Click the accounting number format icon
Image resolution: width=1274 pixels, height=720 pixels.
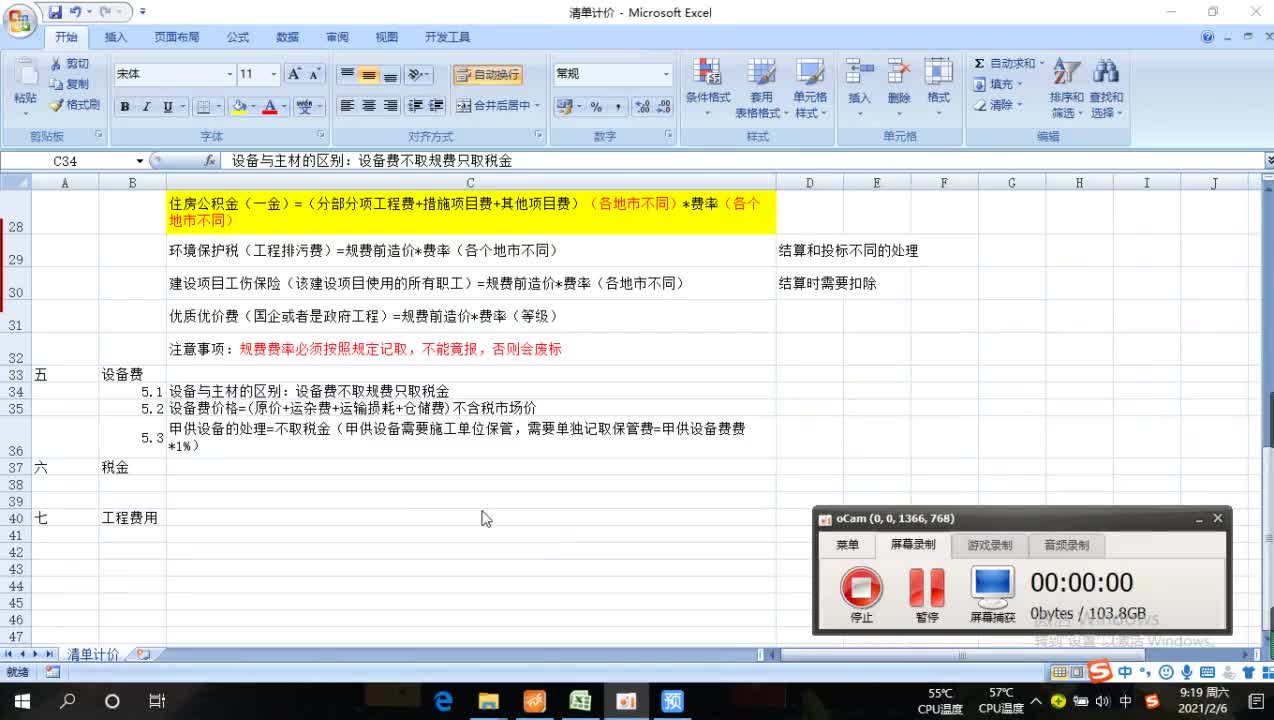565,107
